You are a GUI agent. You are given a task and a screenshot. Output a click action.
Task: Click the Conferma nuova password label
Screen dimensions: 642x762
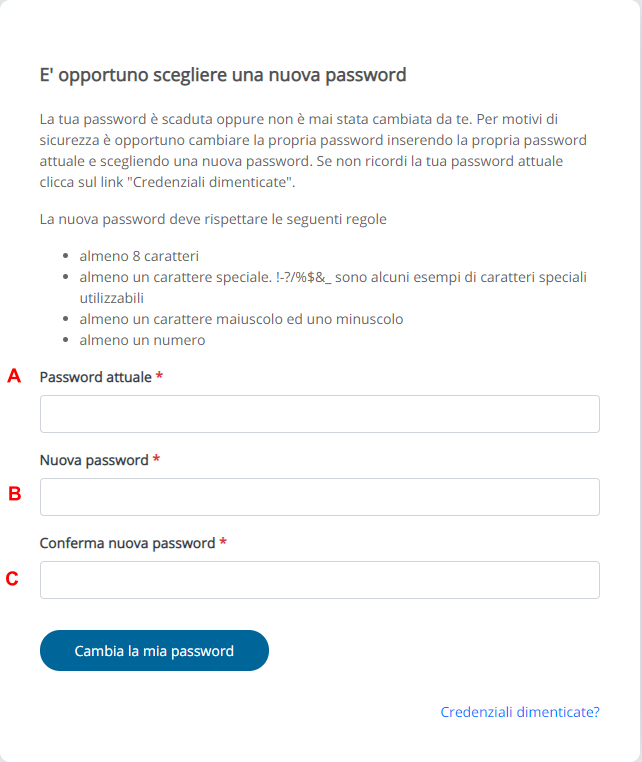point(127,543)
